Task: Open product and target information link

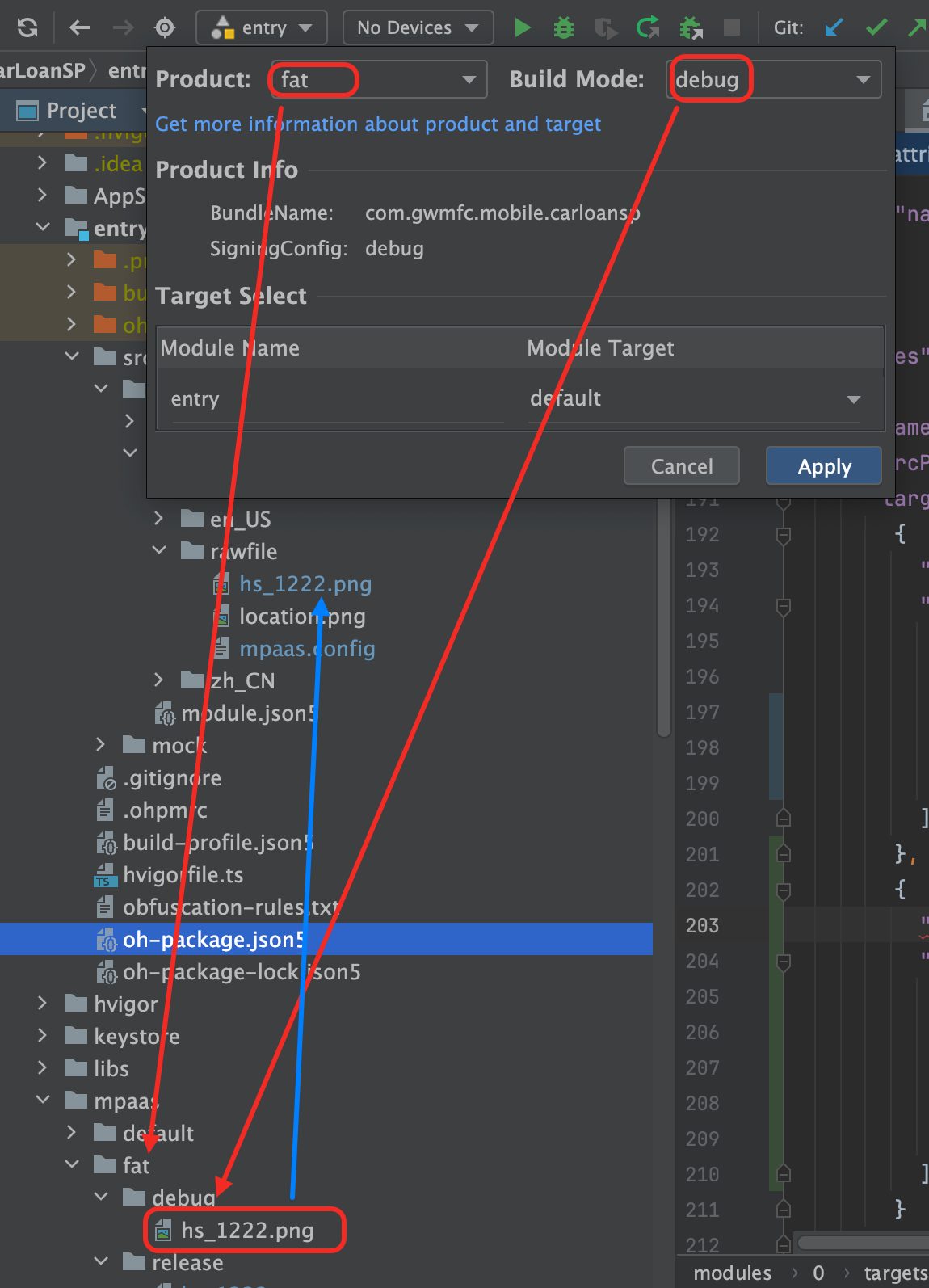Action: pos(377,124)
